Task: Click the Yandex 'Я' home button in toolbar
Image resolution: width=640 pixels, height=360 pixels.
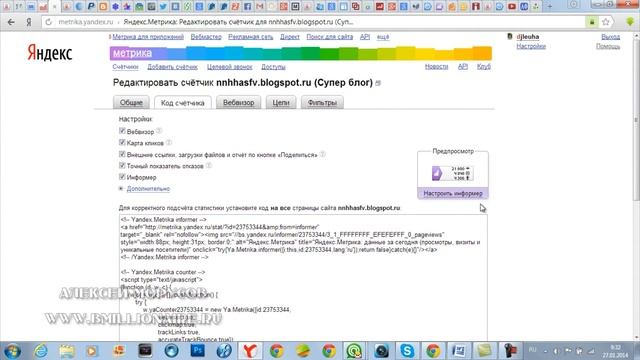Action: tap(29, 22)
